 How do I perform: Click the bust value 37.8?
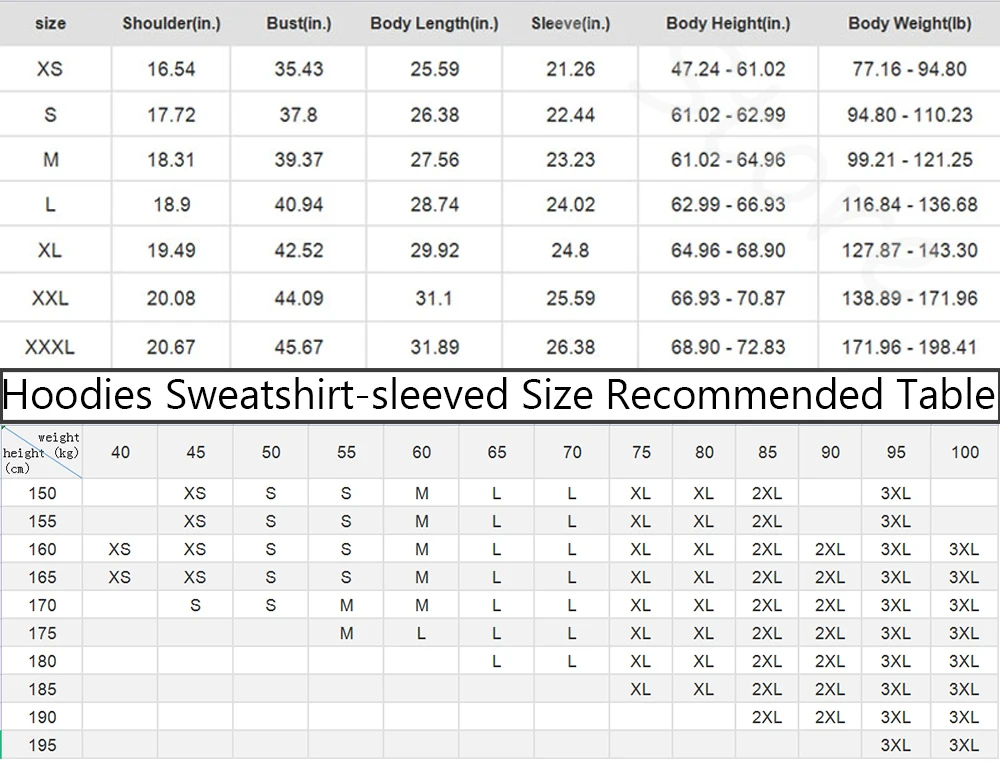coord(298,115)
